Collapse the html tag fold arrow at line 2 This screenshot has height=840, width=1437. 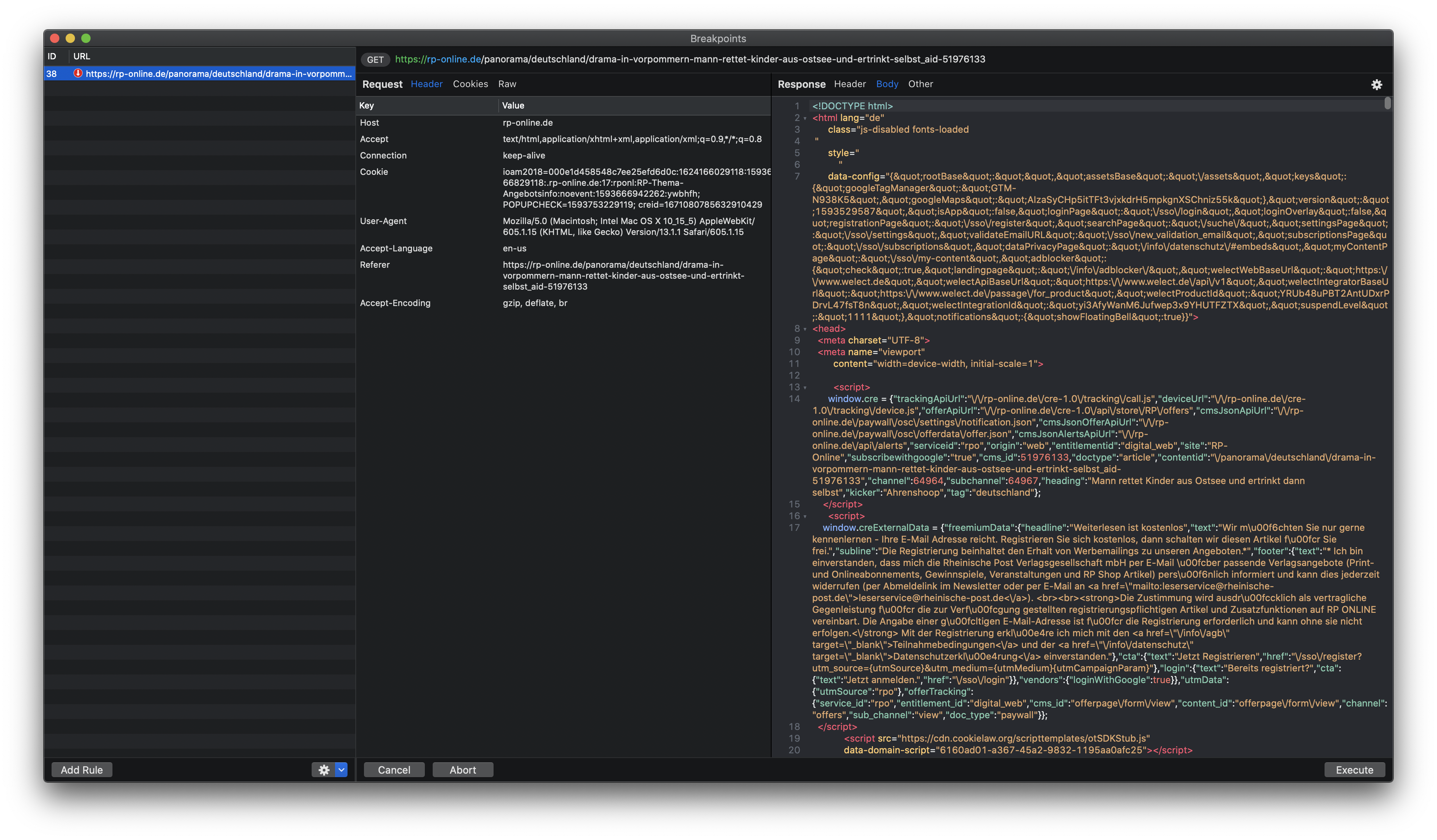point(805,119)
